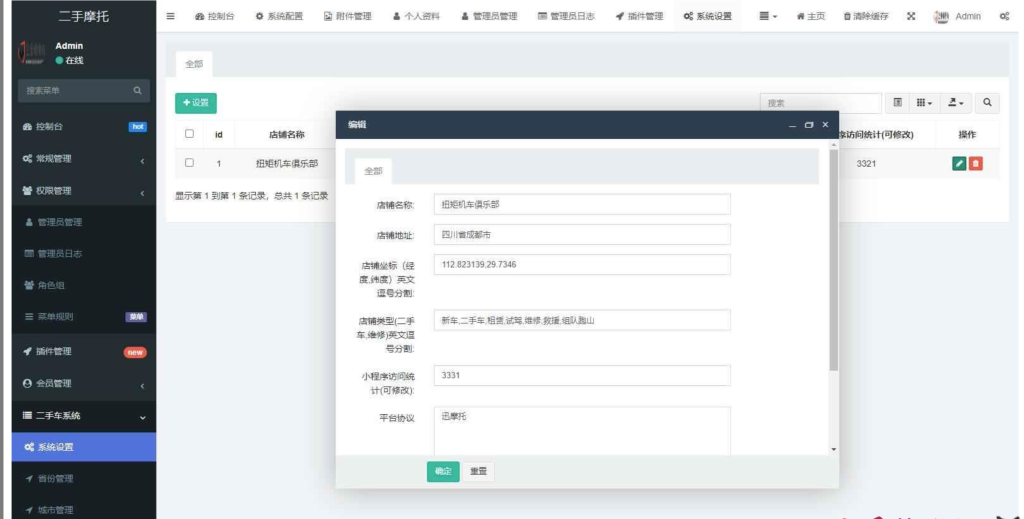Viewport: 1024px width, 519px height.
Task: Check the select-all checkbox in table header
Action: pyautogui.click(x=189, y=134)
